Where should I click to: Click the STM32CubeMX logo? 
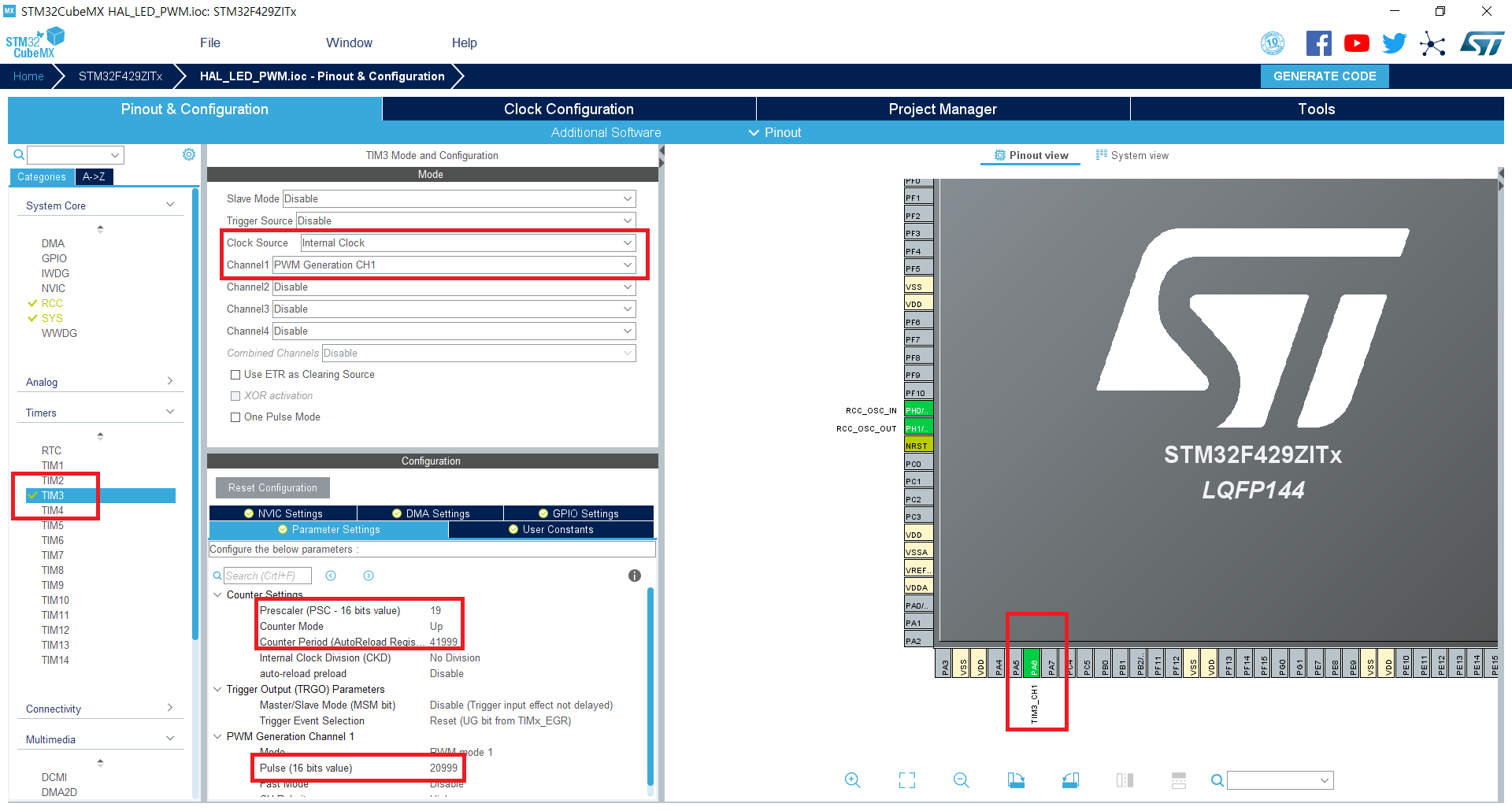coord(35,43)
